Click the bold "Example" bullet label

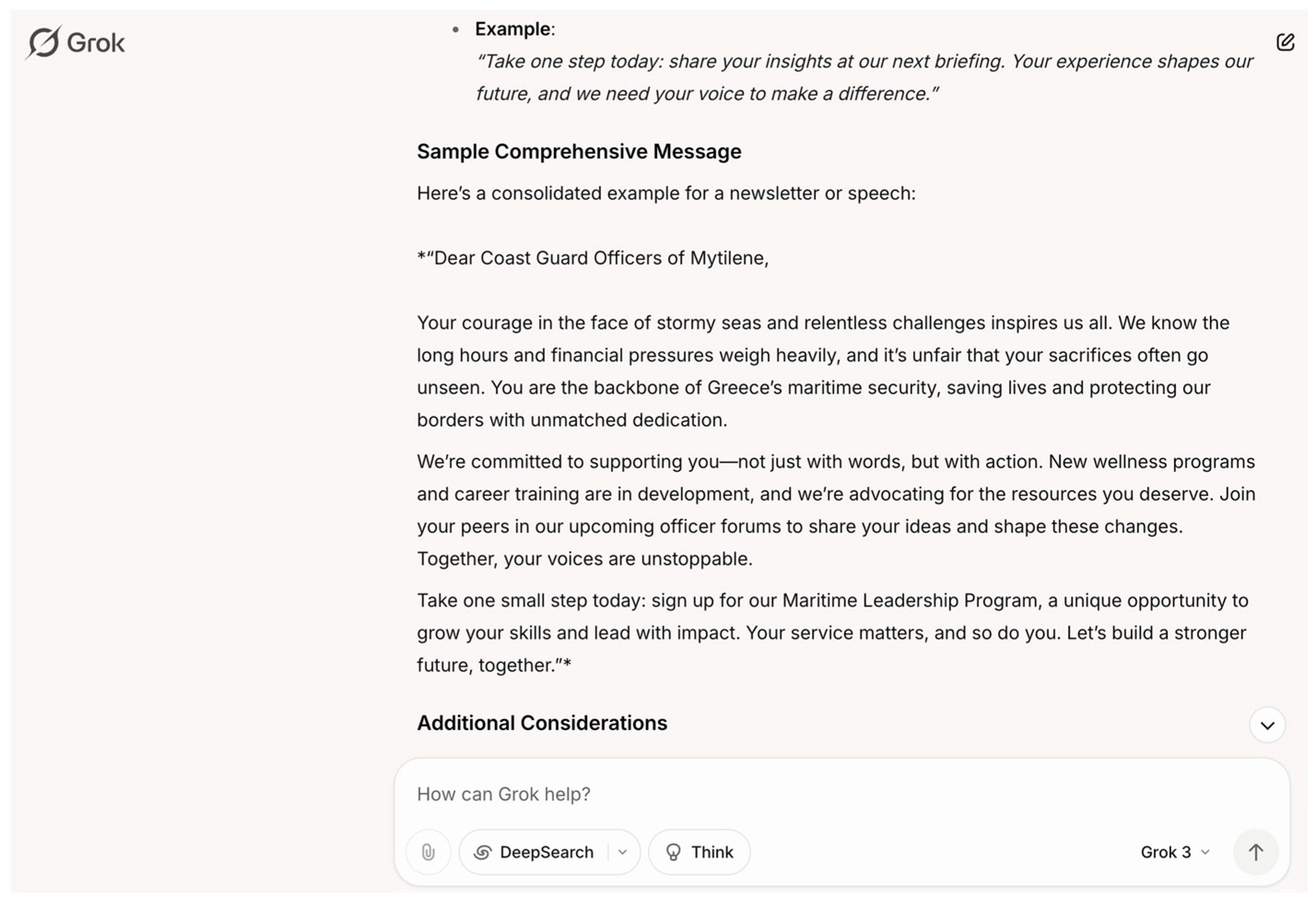[513, 29]
